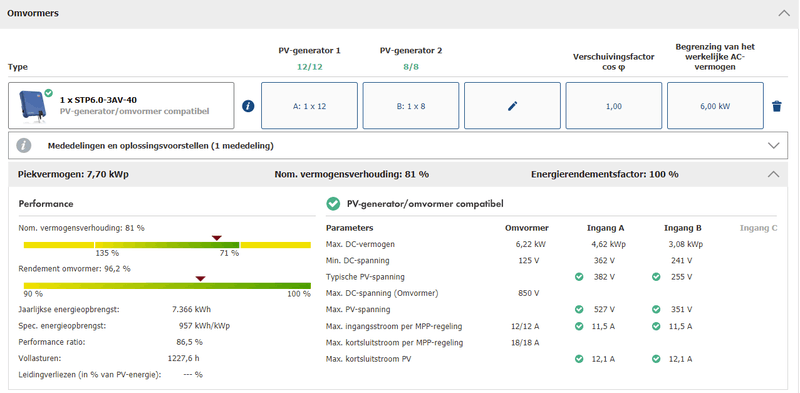Viewport: 800px width, 393px height.
Task: Click the checkmark next to 351 V
Action: point(656,309)
